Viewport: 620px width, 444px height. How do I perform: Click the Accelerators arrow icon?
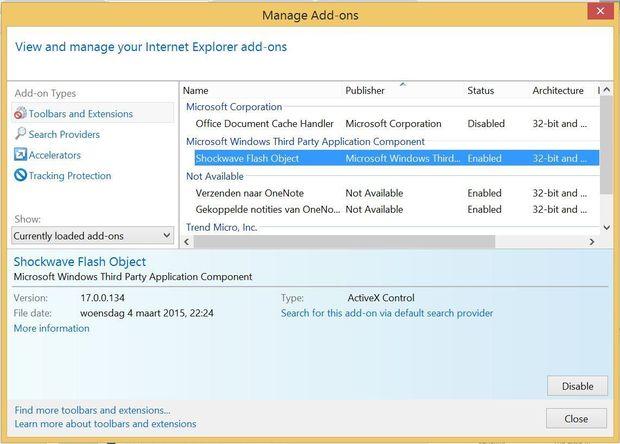[20, 155]
